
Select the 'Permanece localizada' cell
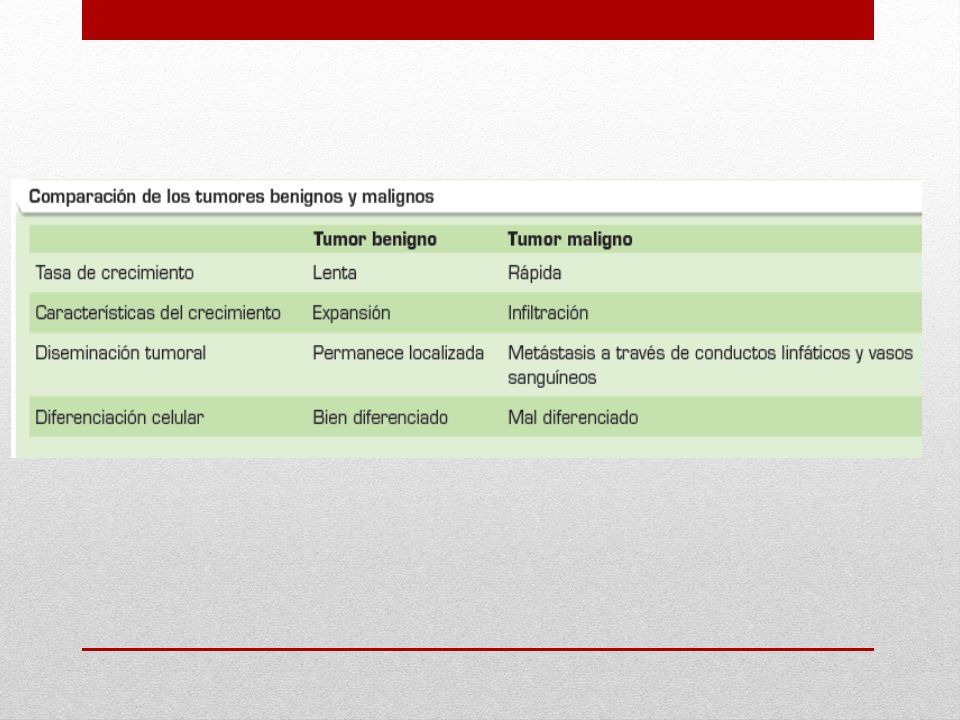click(x=399, y=353)
